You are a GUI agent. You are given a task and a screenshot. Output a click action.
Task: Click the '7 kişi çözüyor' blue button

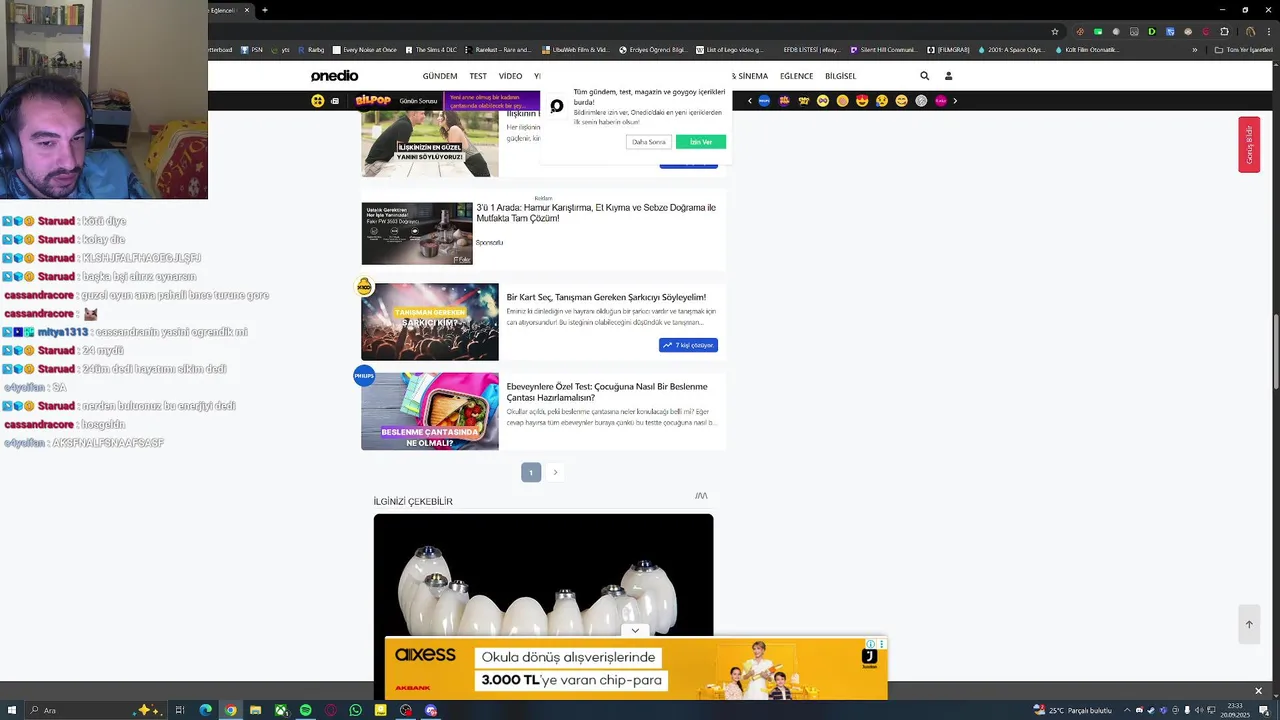(688, 345)
